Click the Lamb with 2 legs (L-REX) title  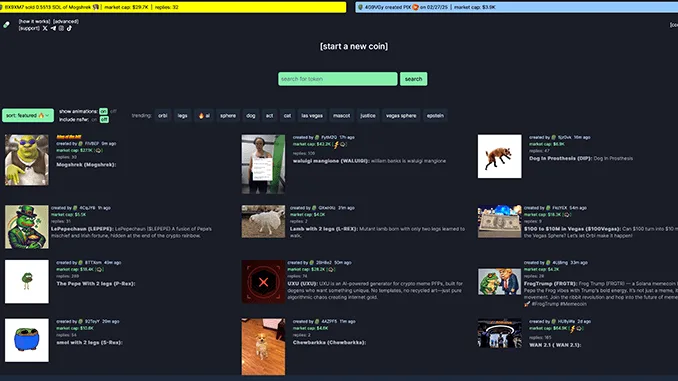pos(323,229)
